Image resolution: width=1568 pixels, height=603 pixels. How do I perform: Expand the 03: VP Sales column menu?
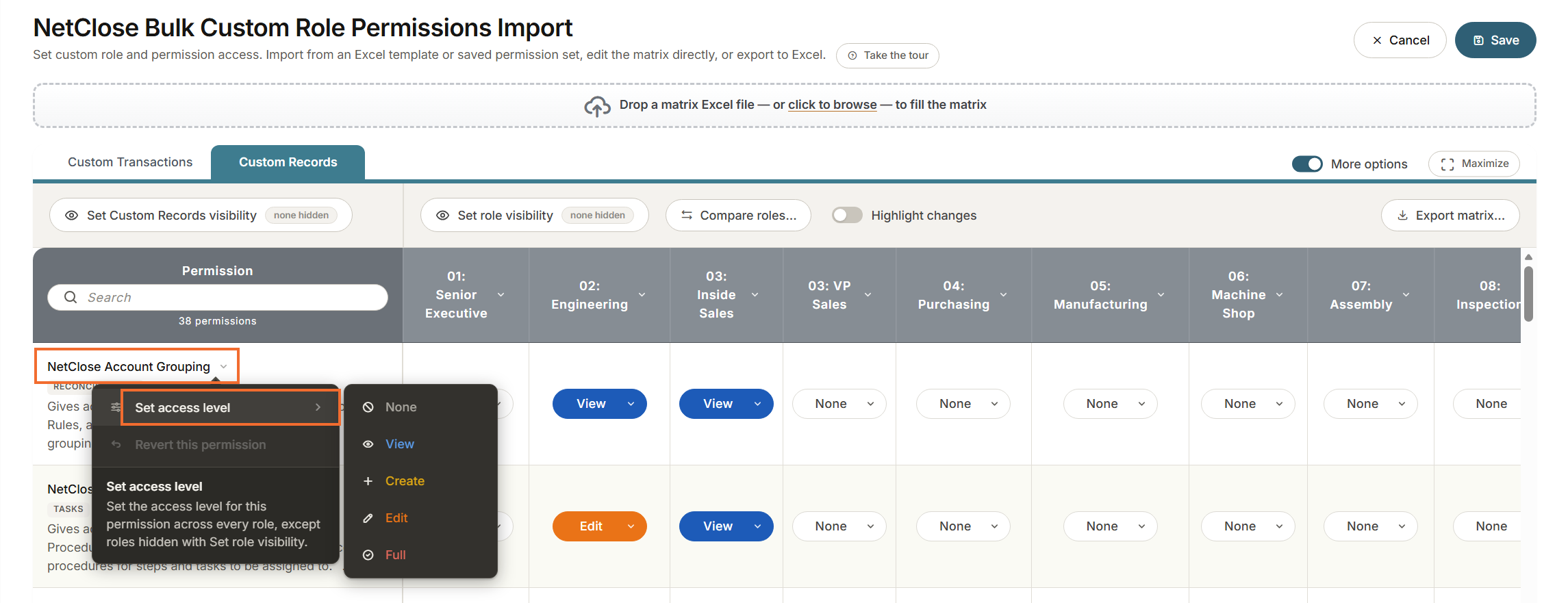click(868, 295)
